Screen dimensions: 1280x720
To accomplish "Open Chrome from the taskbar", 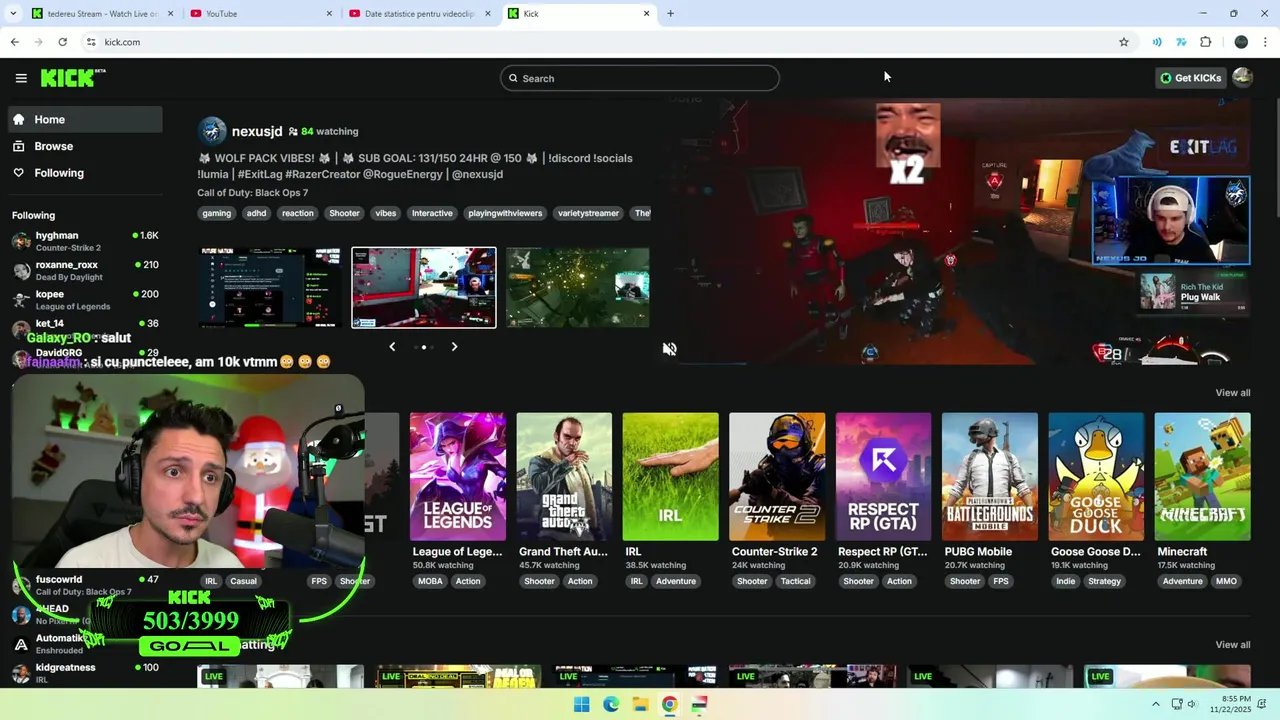I will click(669, 705).
